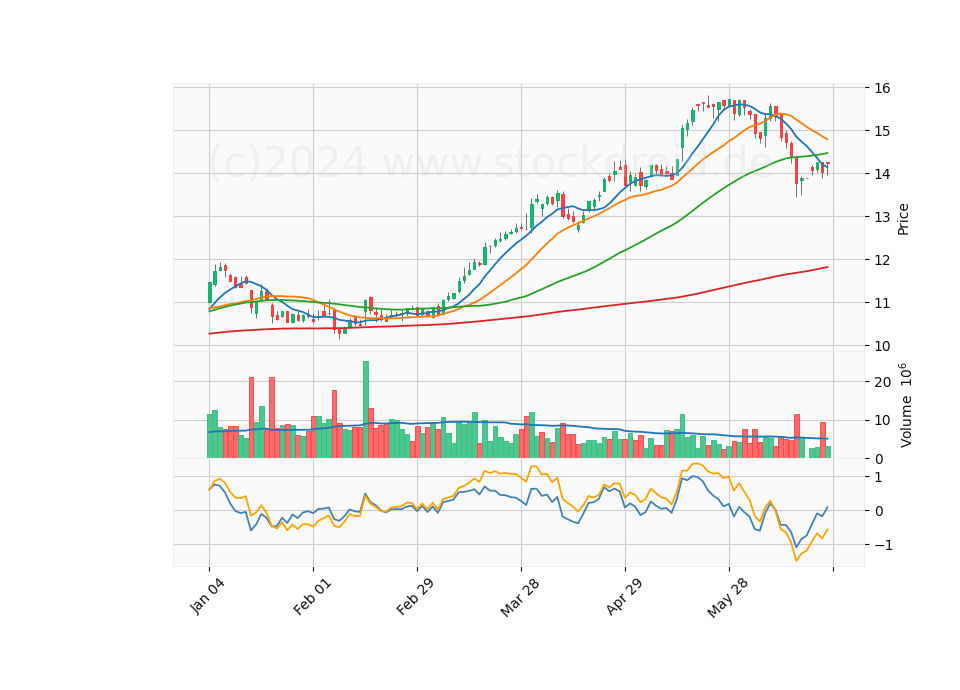Click the tallest green volume bar

[366, 410]
